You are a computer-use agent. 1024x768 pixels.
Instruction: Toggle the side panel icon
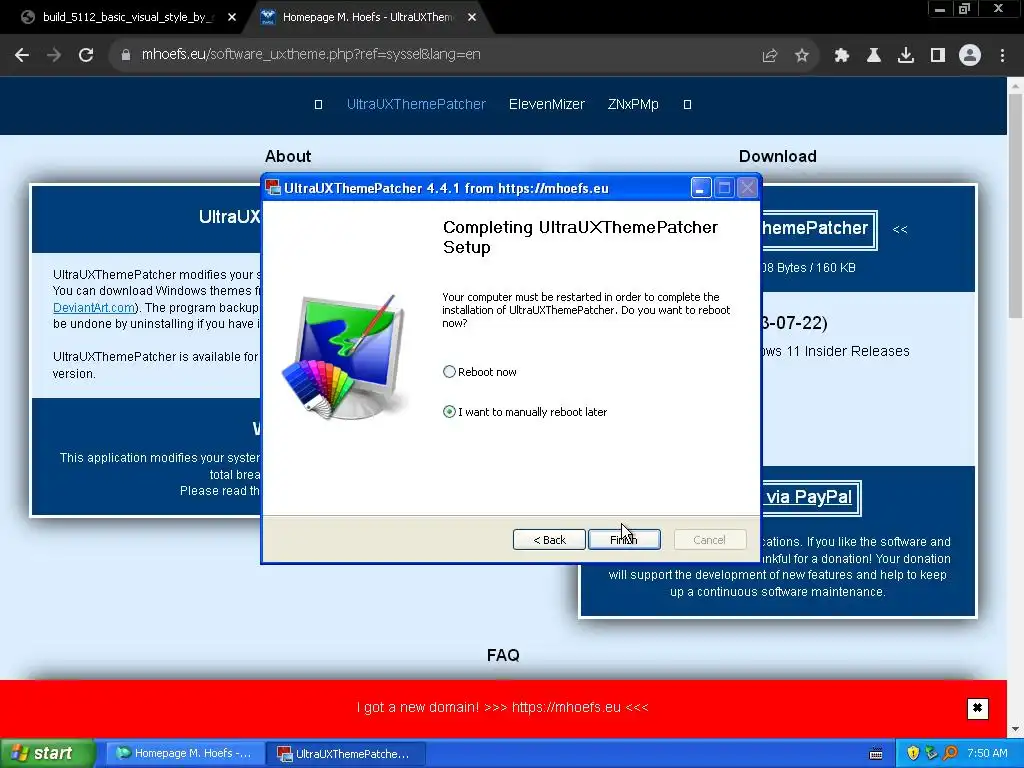(938, 56)
